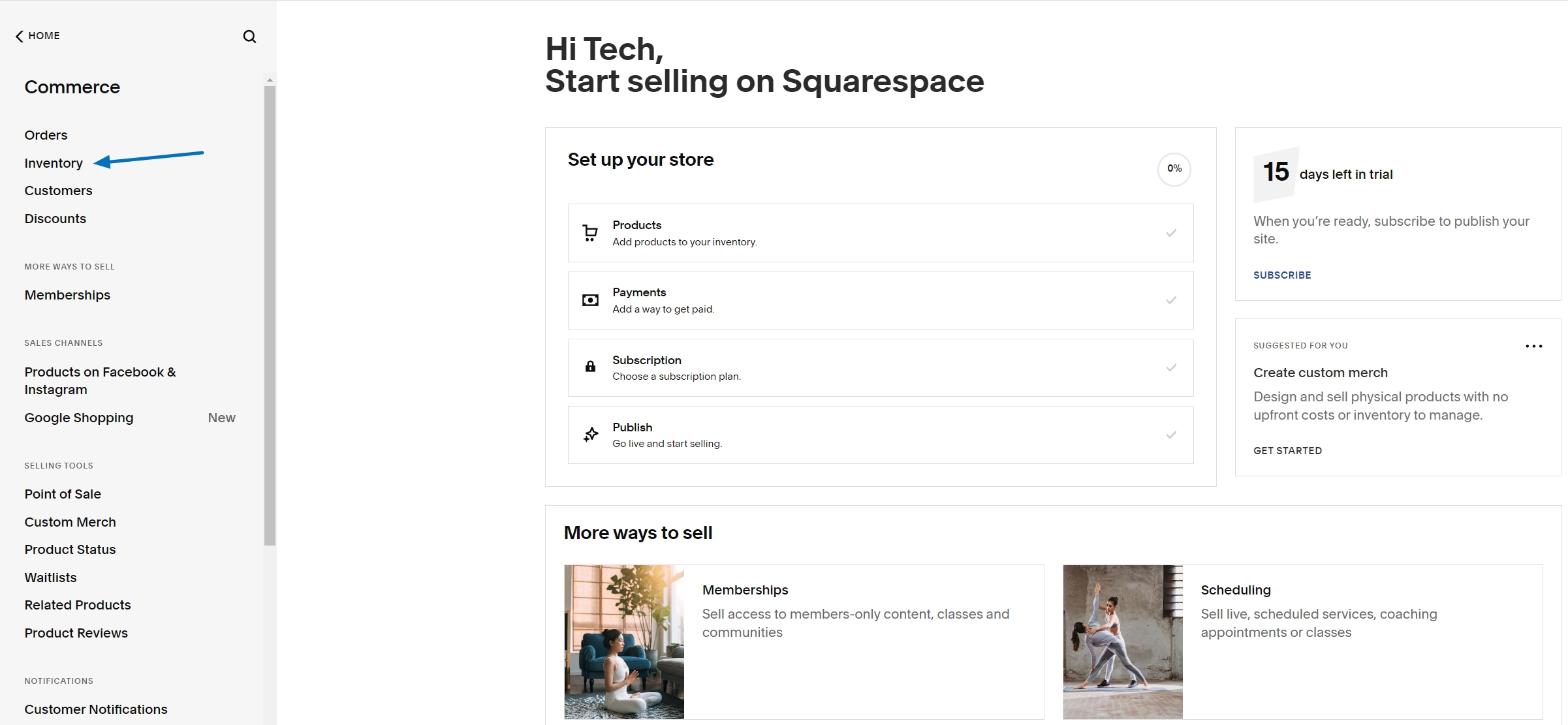1568x725 pixels.
Task: Open the Orders section
Action: coord(45,135)
